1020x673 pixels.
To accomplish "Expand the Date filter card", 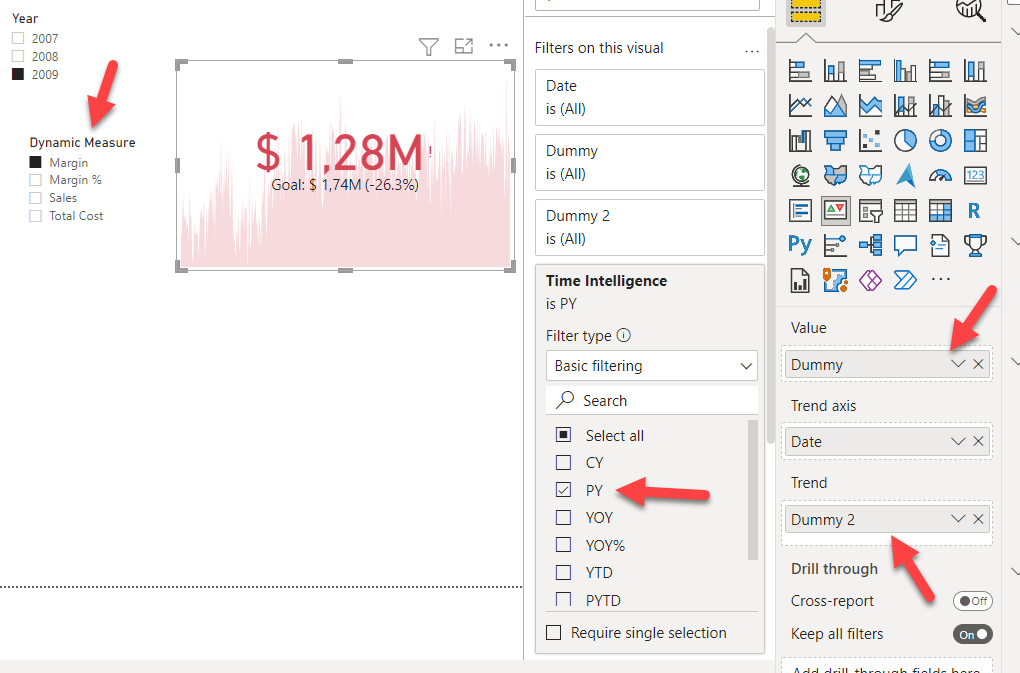I will (x=649, y=97).
